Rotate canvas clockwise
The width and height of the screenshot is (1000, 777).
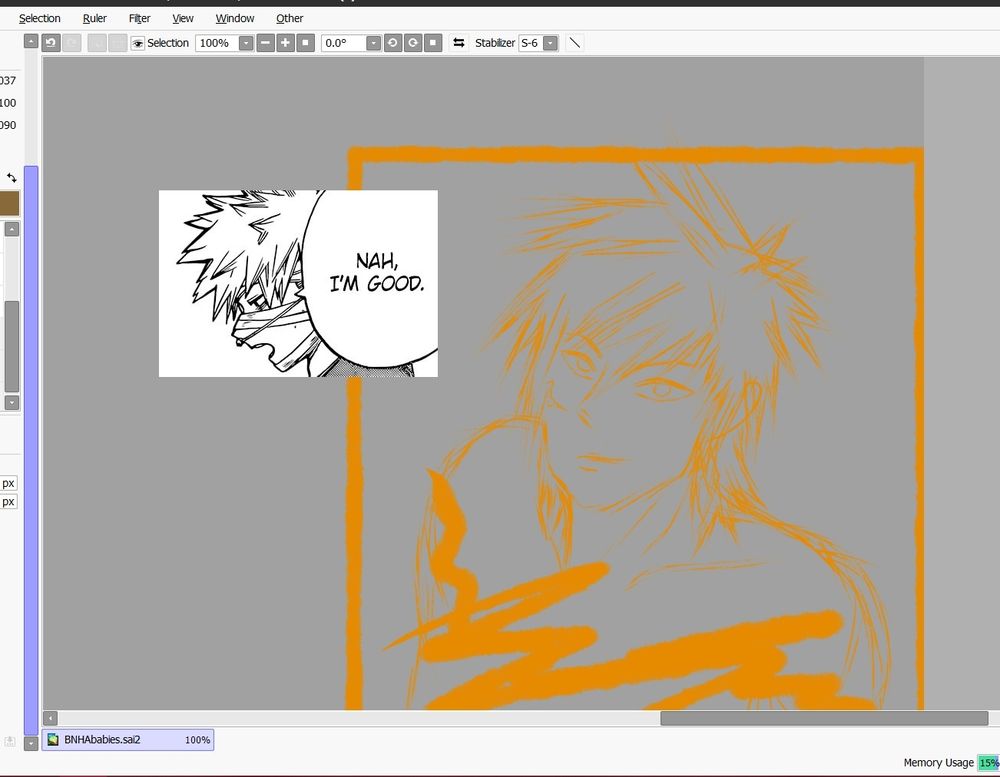coord(413,43)
